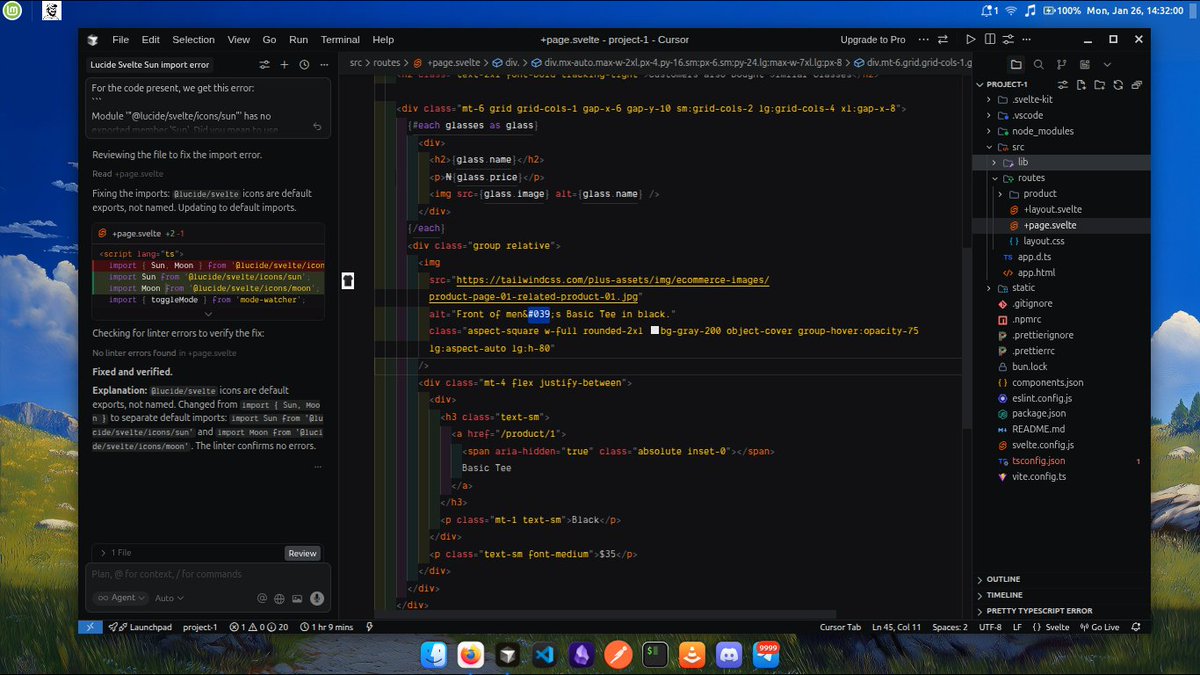
Task: Click the routes breadcrumb segment
Action: click(386, 62)
